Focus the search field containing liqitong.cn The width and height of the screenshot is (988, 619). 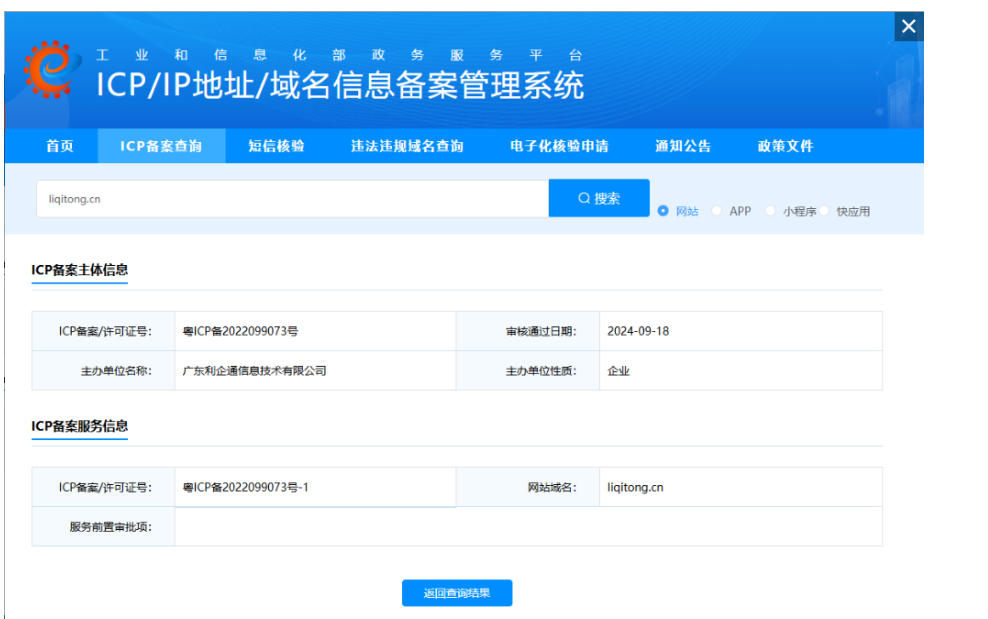coord(292,199)
